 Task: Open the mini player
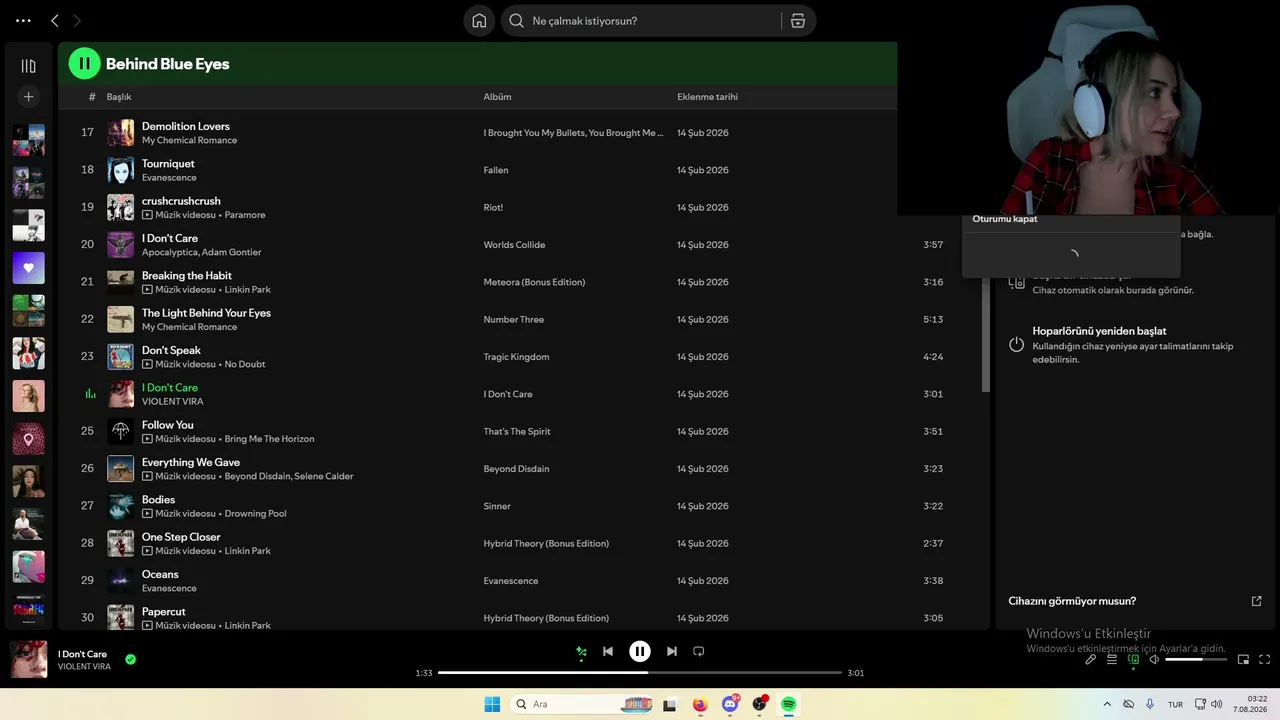coord(1243,659)
